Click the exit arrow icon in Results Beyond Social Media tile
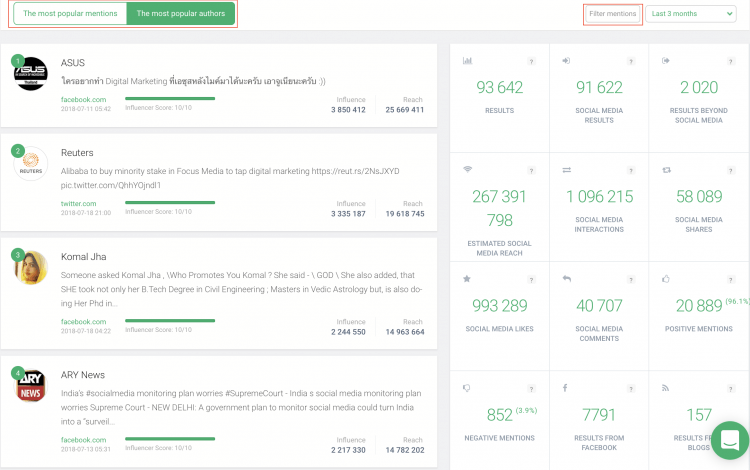 click(x=666, y=61)
